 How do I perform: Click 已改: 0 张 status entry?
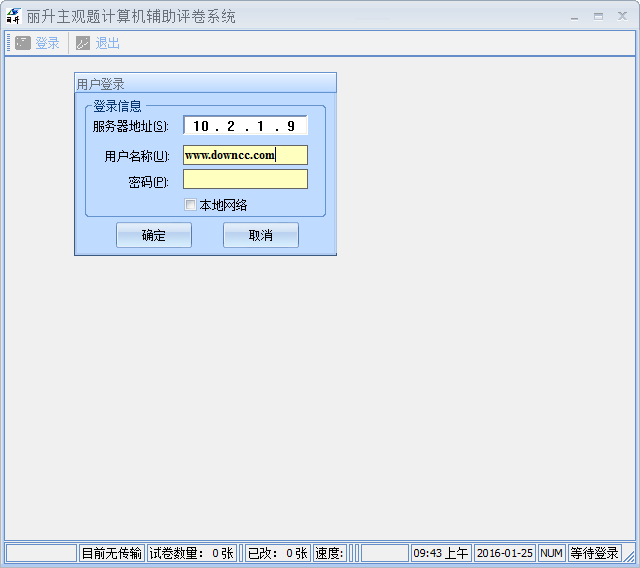pyautogui.click(x=278, y=553)
